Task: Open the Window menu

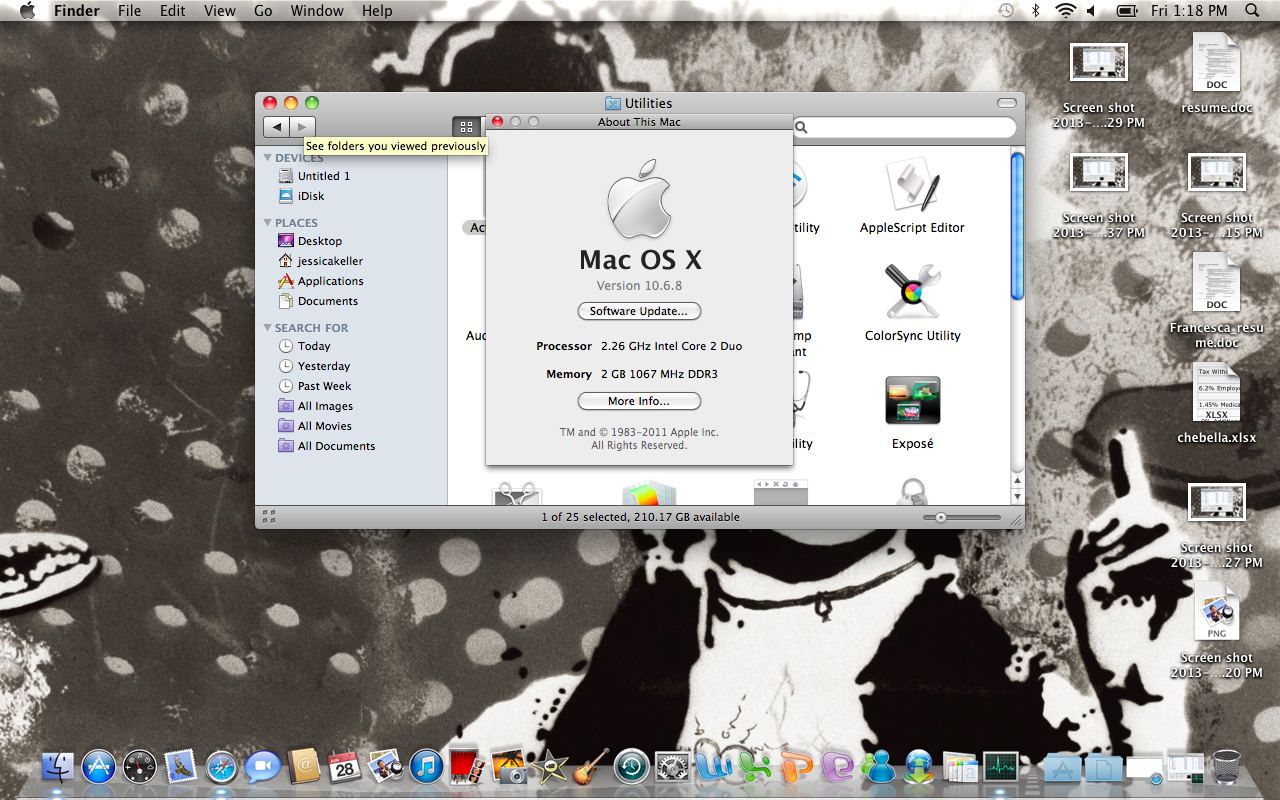Action: click(x=316, y=11)
